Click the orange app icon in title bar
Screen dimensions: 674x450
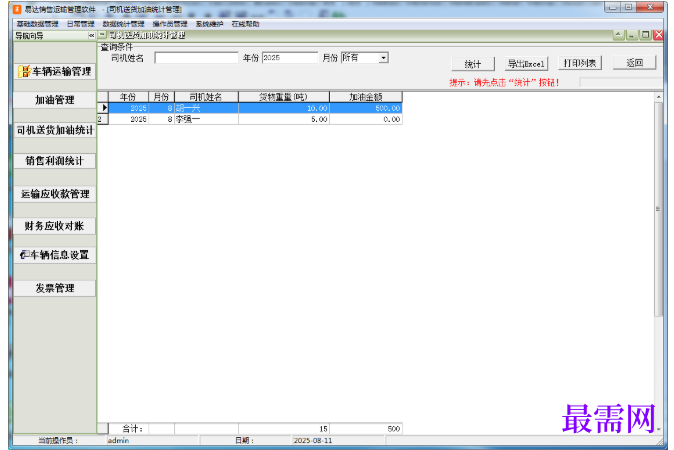(x=17, y=9)
